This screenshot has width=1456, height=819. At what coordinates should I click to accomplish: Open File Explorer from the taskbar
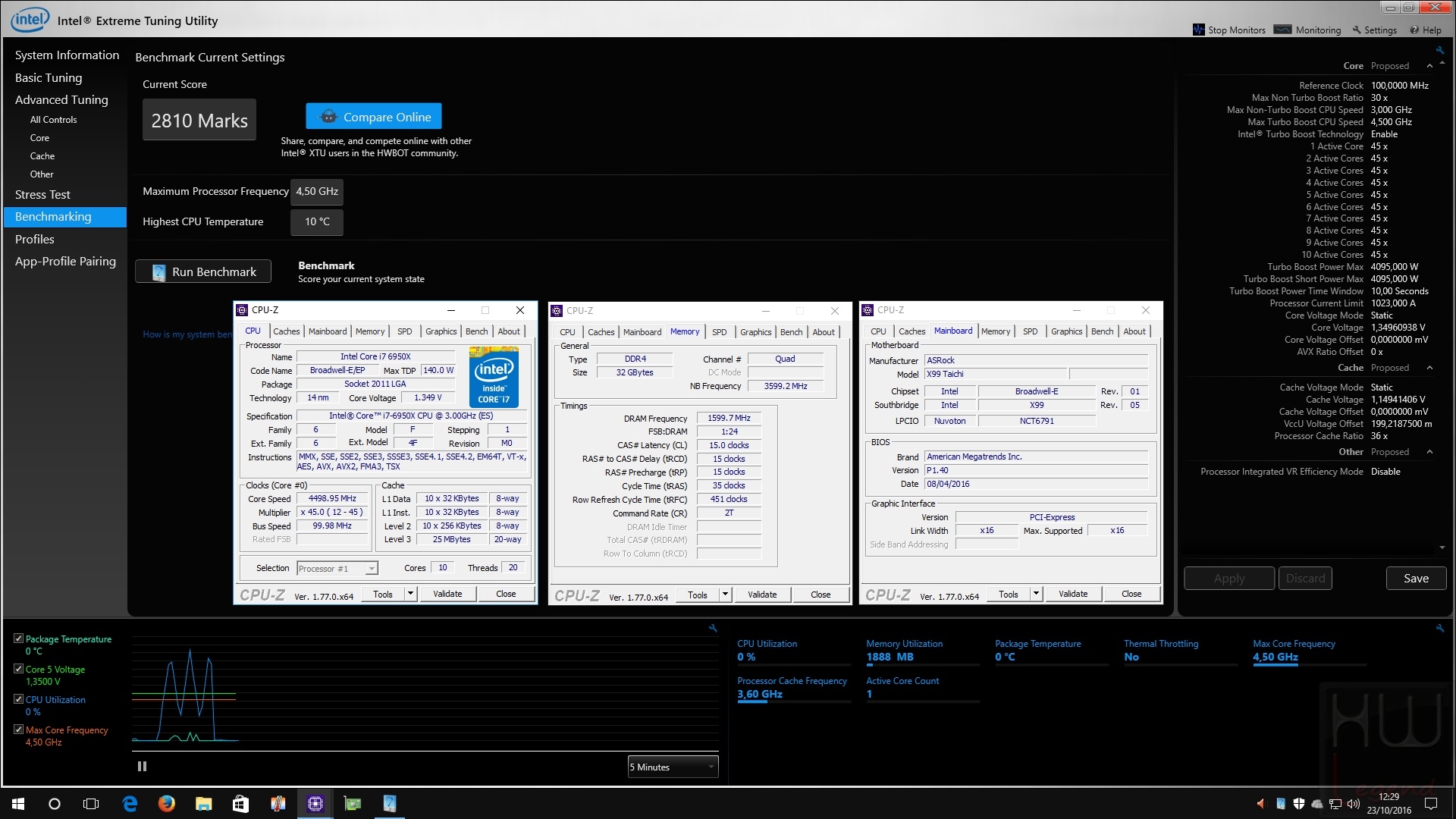pos(203,804)
